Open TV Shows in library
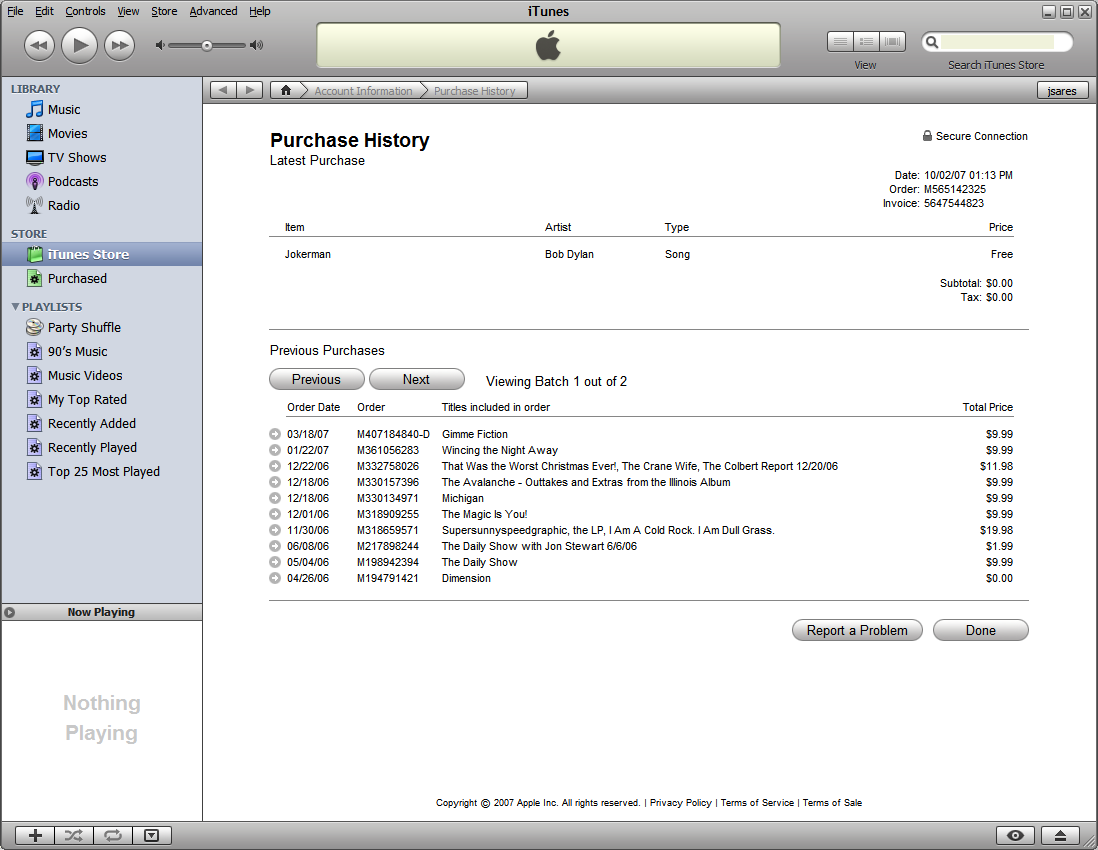Viewport: 1098px width, 850px height. [66, 158]
